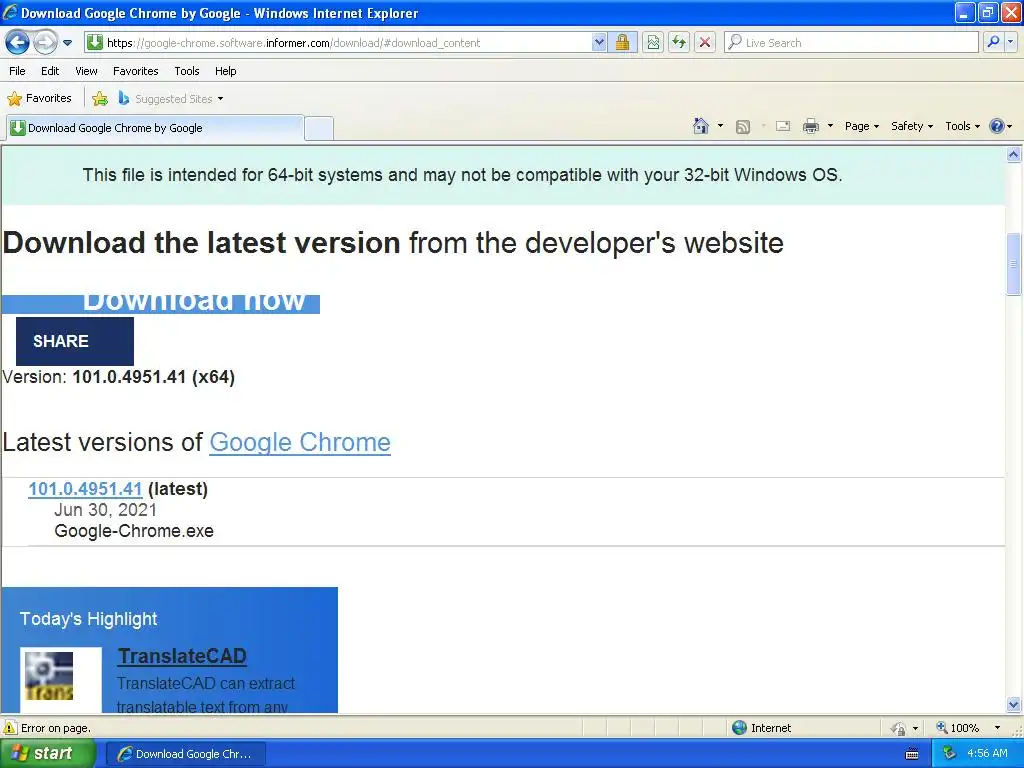Open the File menu
The image size is (1024, 768).
(x=18, y=71)
